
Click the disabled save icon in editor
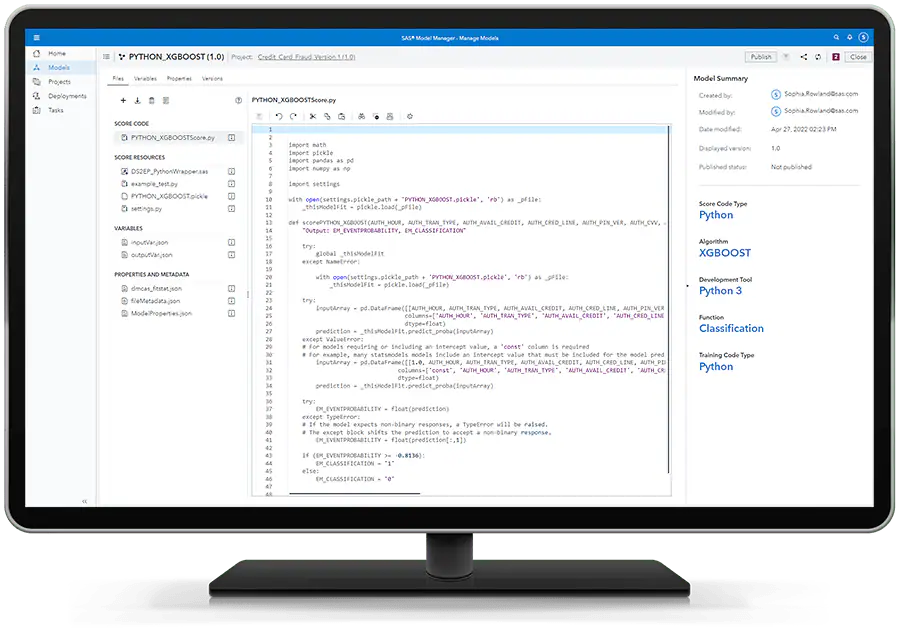click(259, 117)
